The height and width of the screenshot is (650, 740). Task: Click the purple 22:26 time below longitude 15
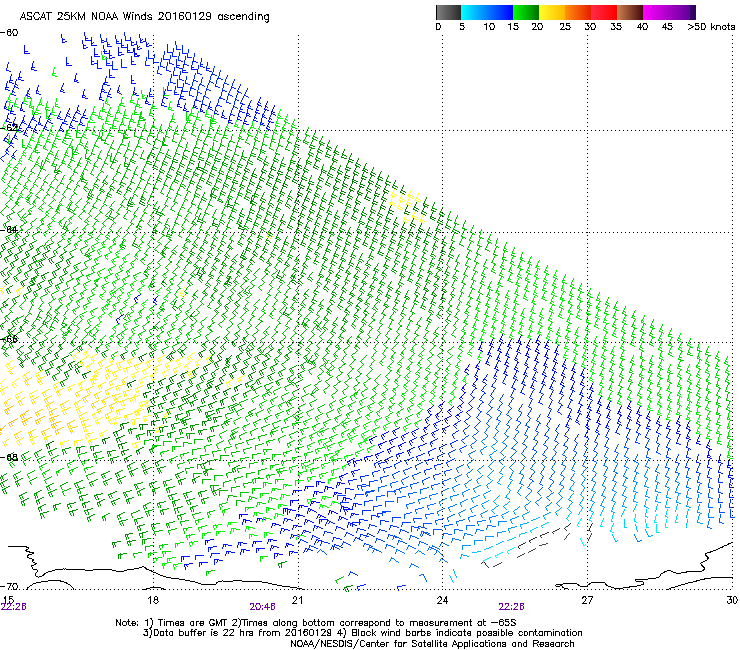[13, 607]
